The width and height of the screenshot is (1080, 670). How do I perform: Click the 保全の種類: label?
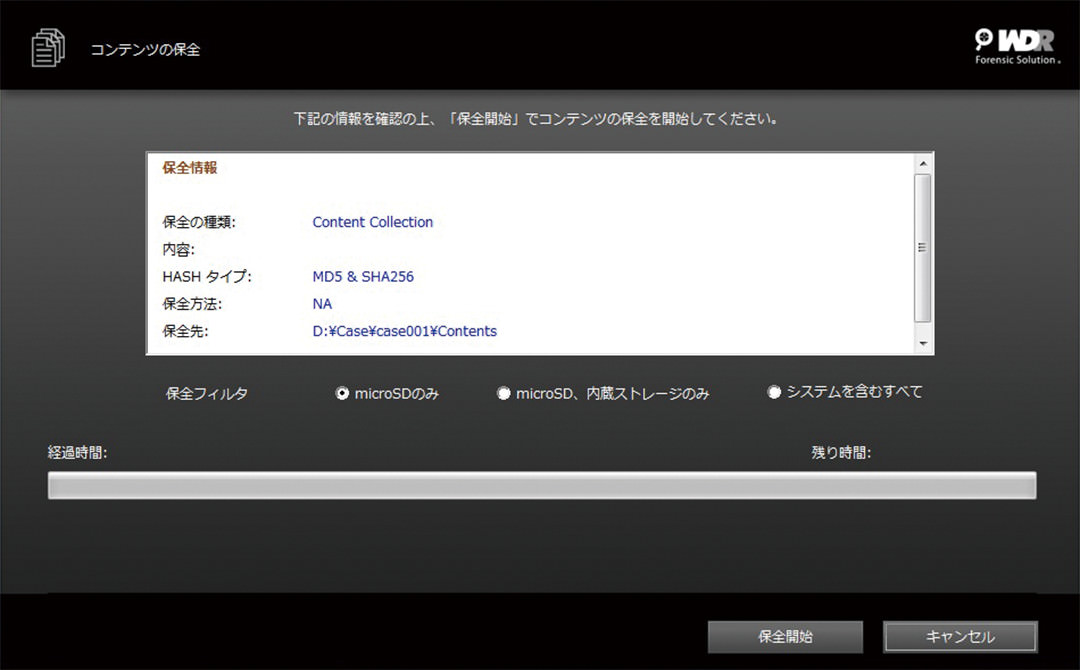coord(199,222)
